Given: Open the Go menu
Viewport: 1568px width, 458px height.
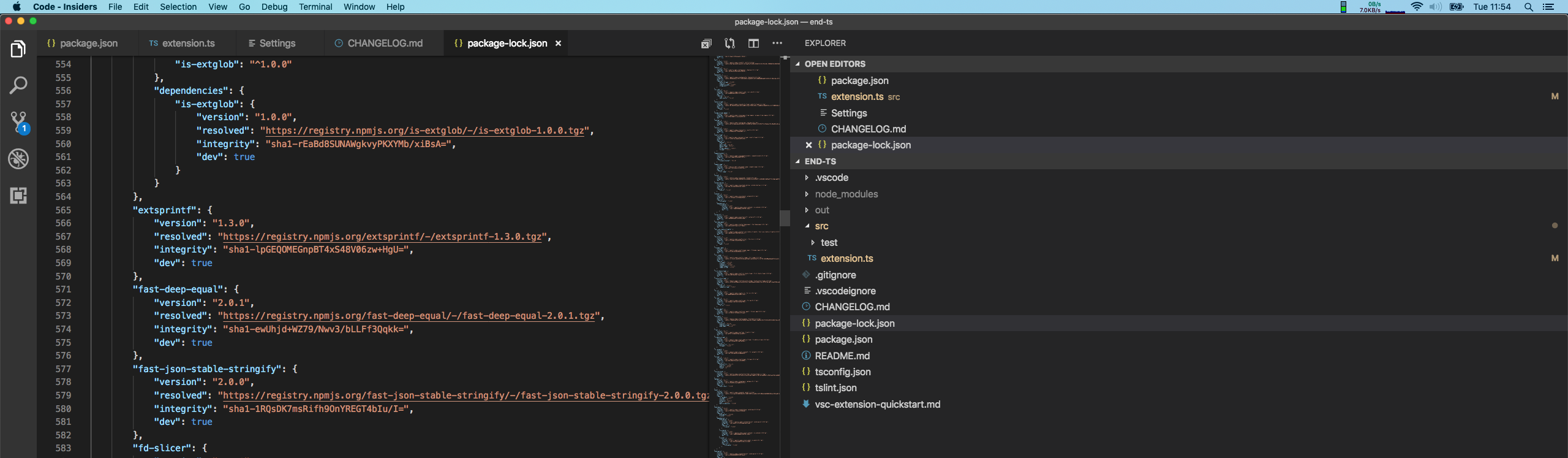Looking at the screenshot, I should 244,7.
